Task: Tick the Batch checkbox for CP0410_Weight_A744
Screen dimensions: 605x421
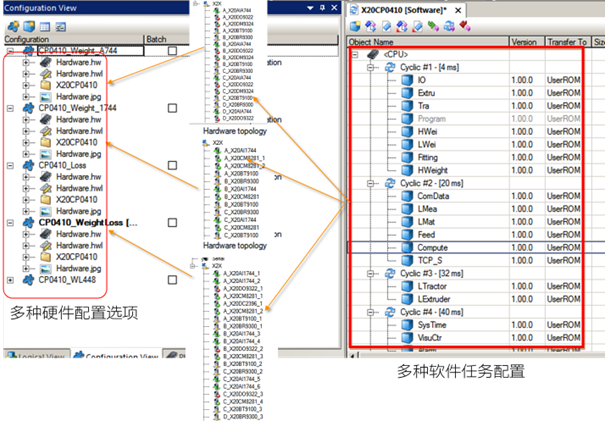Action: [x=172, y=50]
